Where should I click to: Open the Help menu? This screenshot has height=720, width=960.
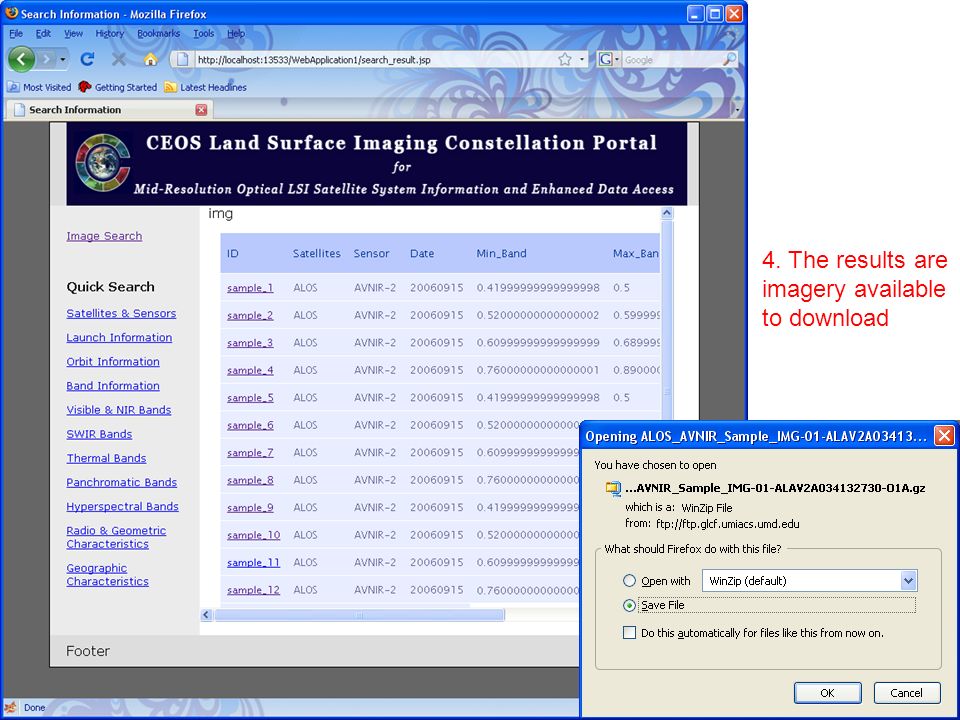(x=236, y=34)
